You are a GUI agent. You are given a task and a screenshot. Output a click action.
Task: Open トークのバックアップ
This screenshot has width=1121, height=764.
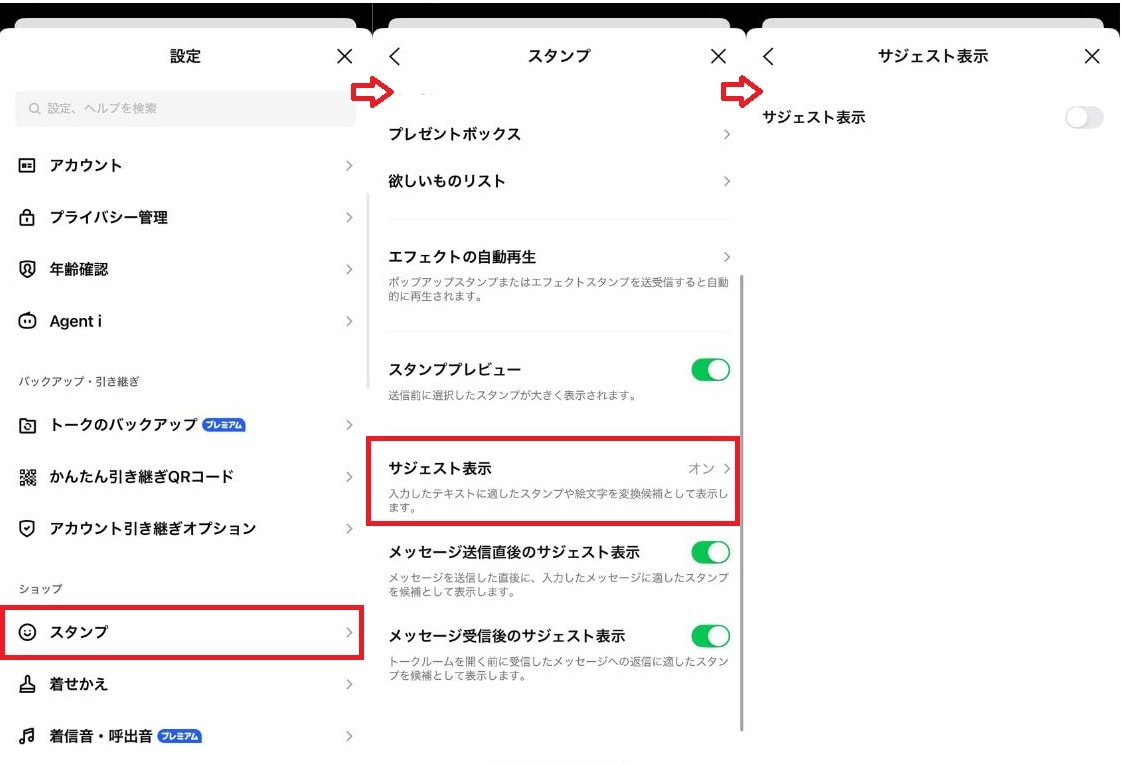click(x=185, y=425)
